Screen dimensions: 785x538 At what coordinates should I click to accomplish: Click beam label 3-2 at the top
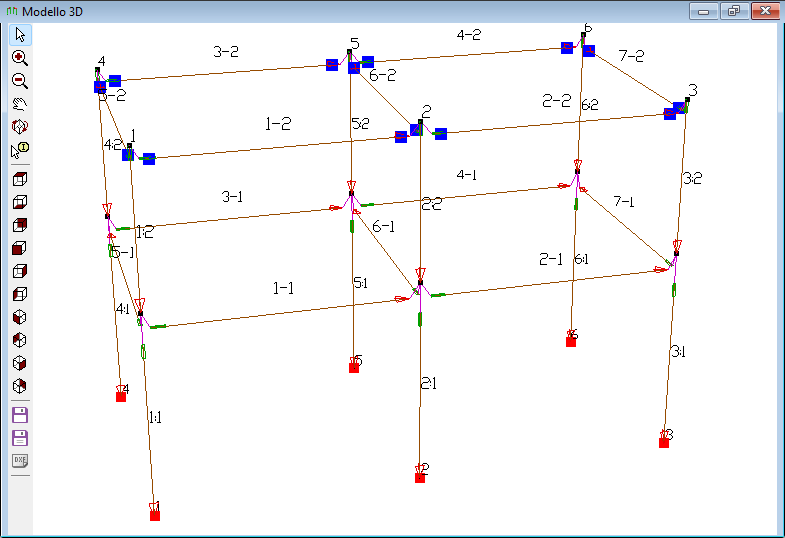tap(226, 52)
